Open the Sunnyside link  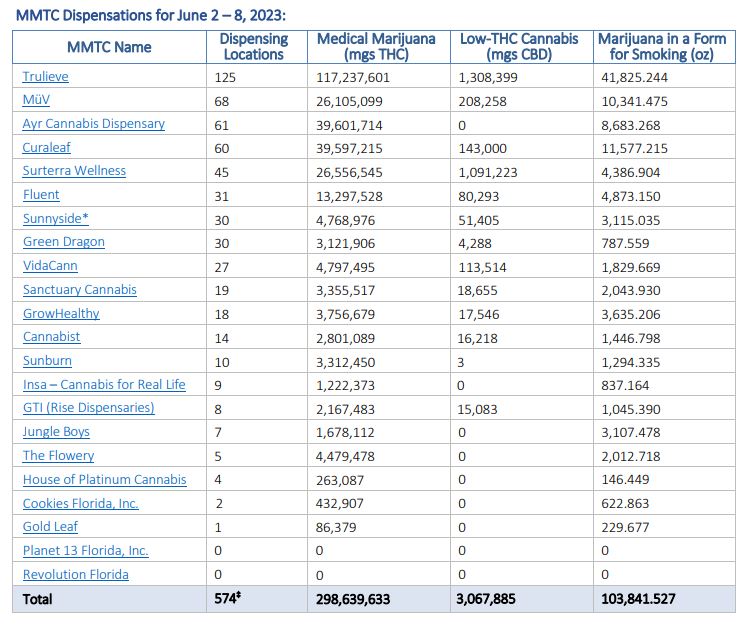click(x=55, y=218)
